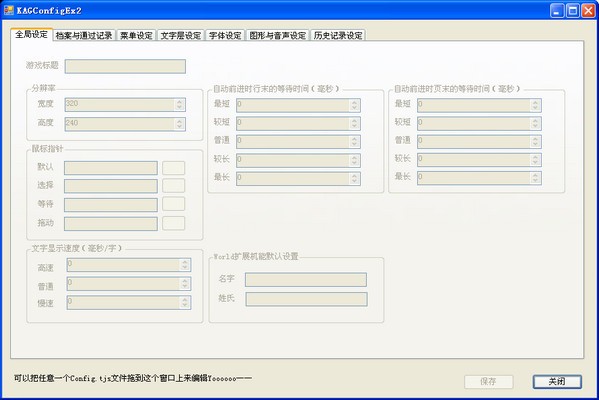Click the 选择 mouse cursor path field
The height and width of the screenshot is (400, 599).
(x=111, y=186)
